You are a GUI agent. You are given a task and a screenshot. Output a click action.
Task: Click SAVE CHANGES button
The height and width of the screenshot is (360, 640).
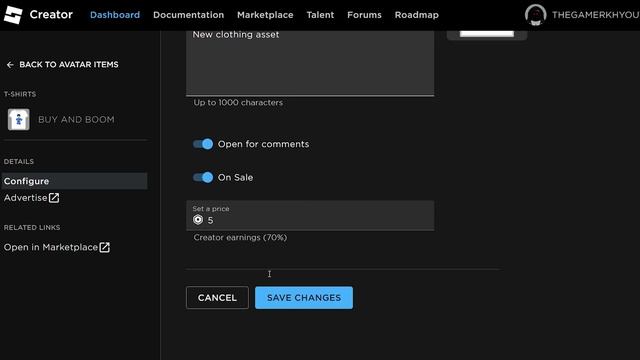[304, 298]
